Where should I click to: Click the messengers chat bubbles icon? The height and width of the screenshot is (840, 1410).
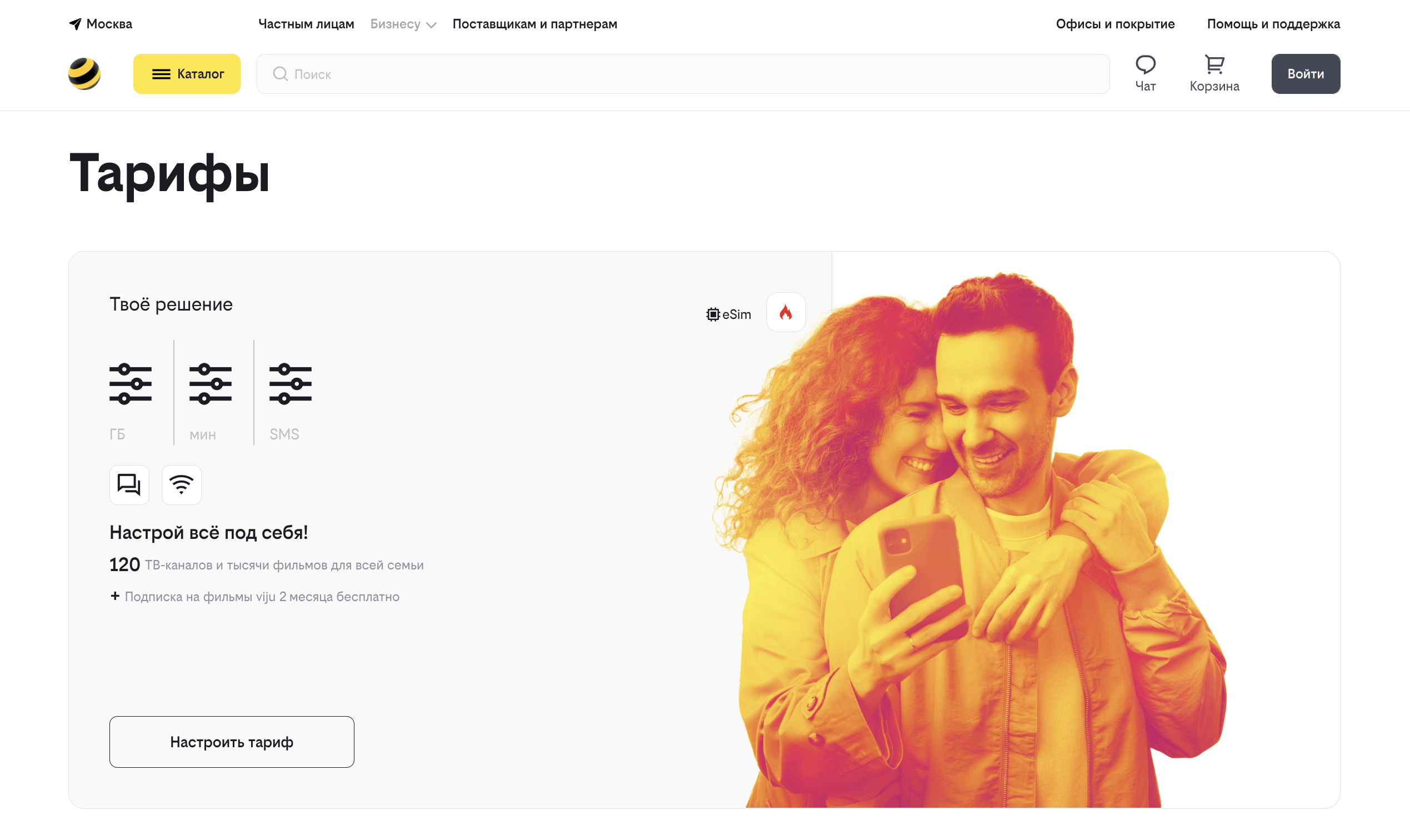(x=129, y=484)
